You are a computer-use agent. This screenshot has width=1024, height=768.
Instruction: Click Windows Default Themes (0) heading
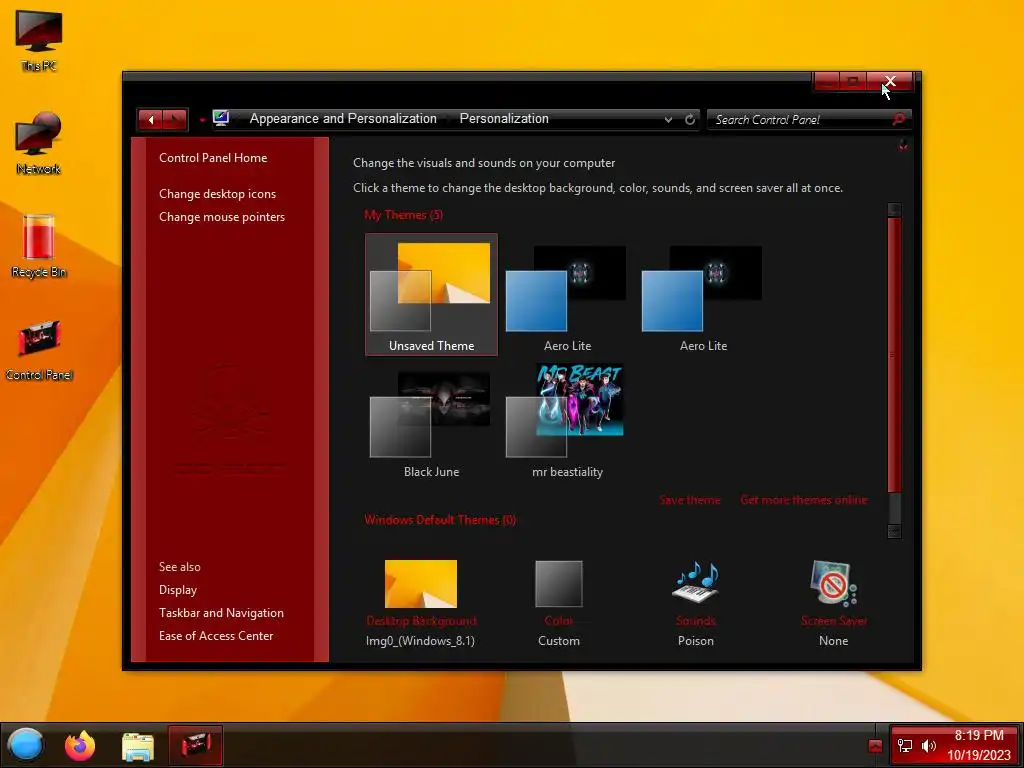(440, 520)
